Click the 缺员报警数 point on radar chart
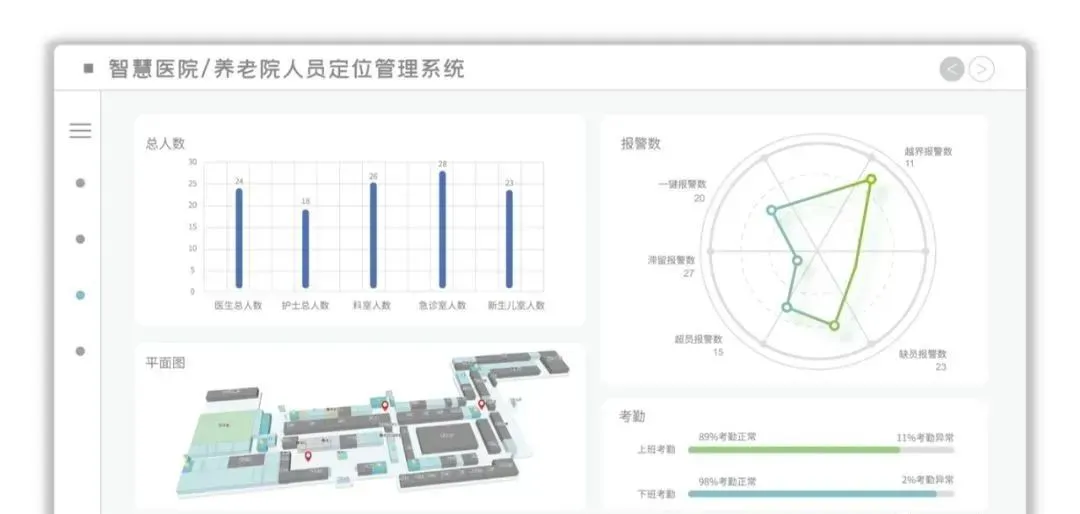This screenshot has width=1080, height=514. tap(834, 325)
